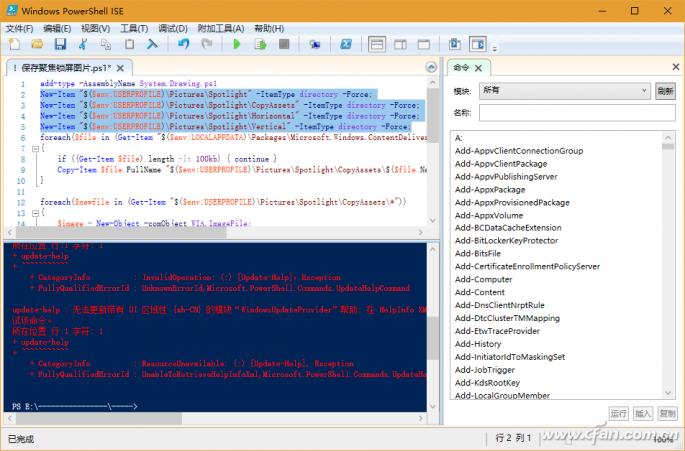Toggle show script pane on right layout
The height and width of the screenshot is (451, 685).
[400, 45]
